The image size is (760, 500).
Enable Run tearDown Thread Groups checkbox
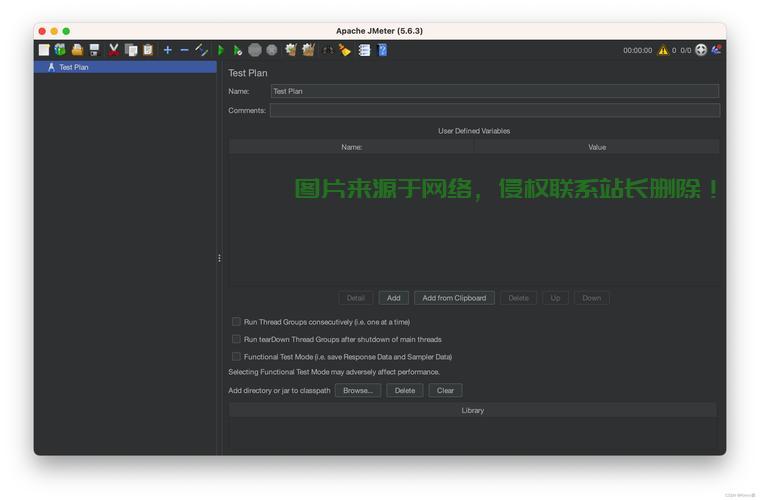[237, 339]
